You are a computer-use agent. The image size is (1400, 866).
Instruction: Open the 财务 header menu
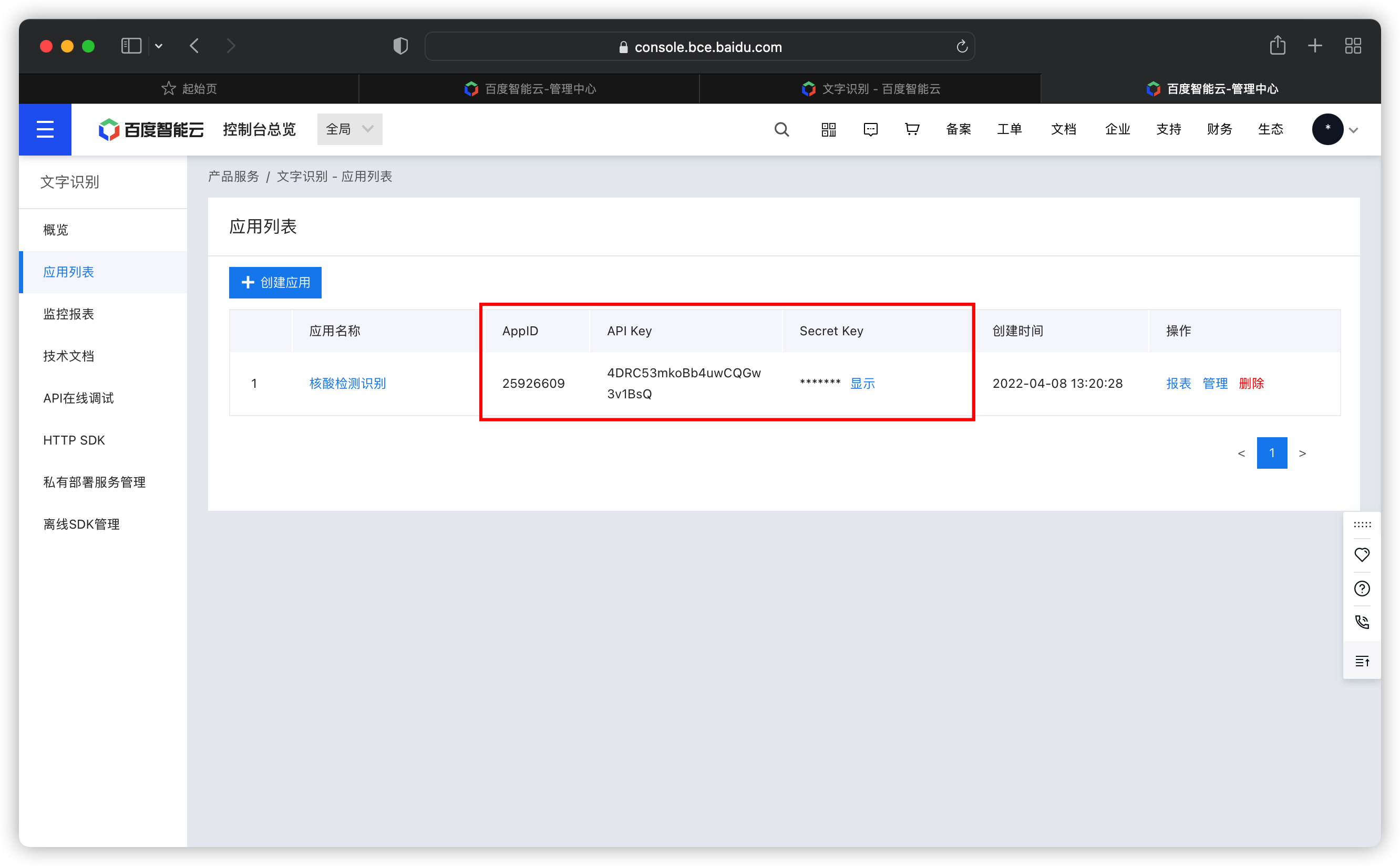point(1219,129)
